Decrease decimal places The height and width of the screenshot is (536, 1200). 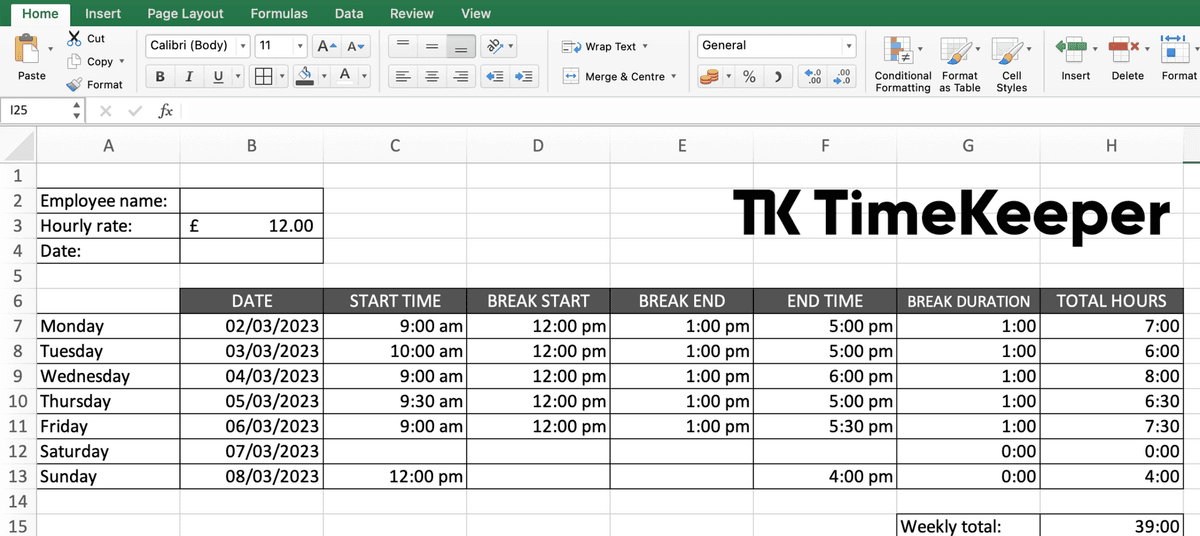[x=844, y=77]
